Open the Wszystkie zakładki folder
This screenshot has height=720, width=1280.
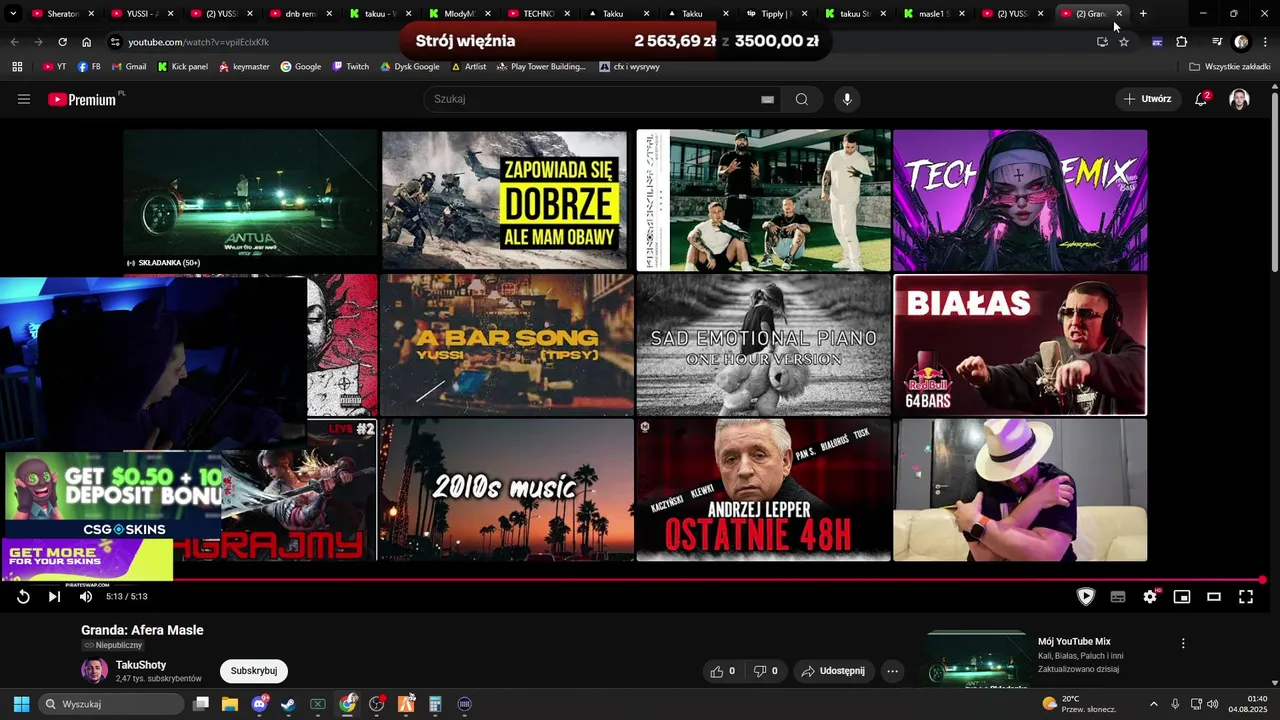tap(1229, 67)
